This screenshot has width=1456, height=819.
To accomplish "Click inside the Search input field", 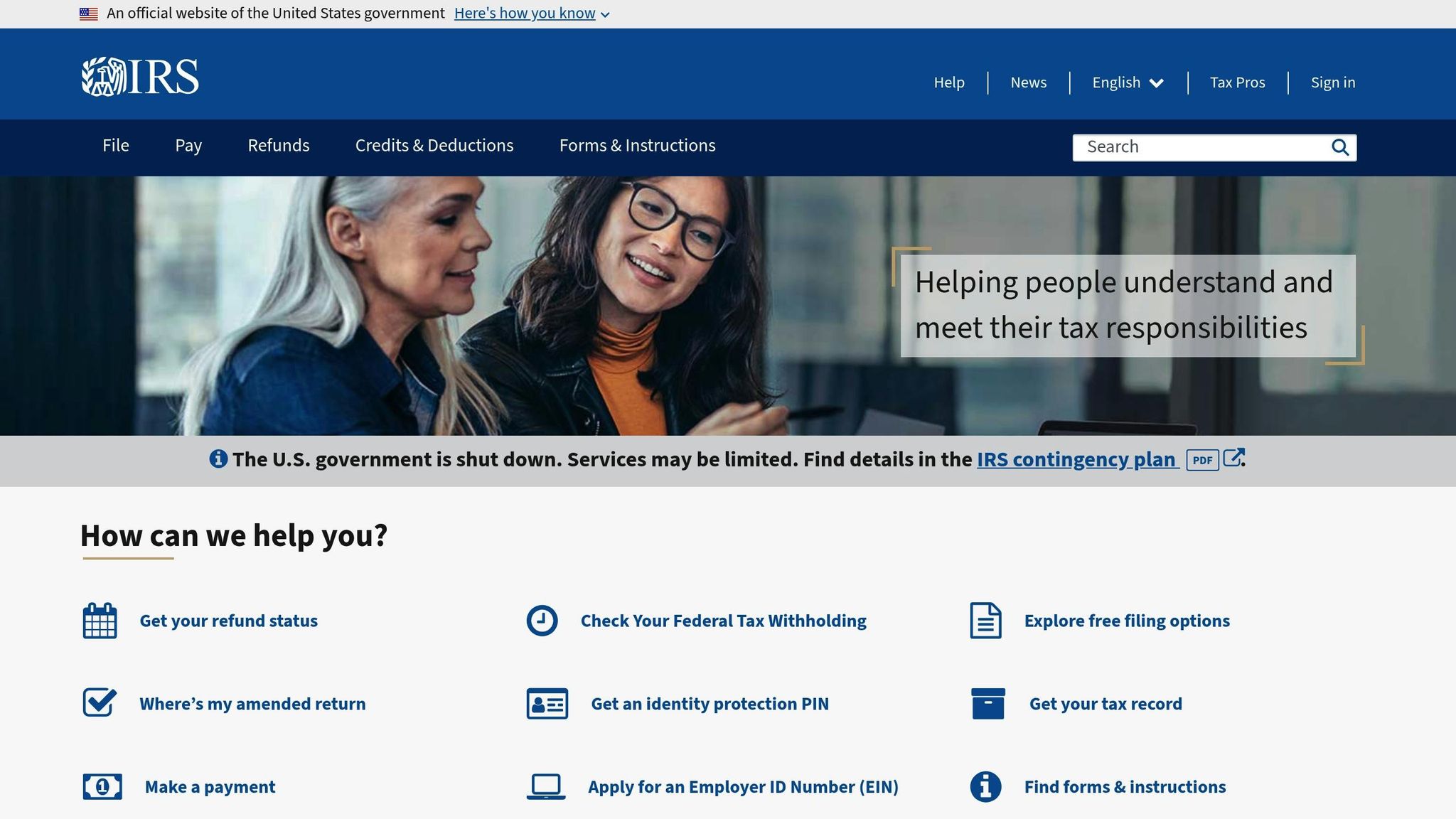I will coord(1201,147).
